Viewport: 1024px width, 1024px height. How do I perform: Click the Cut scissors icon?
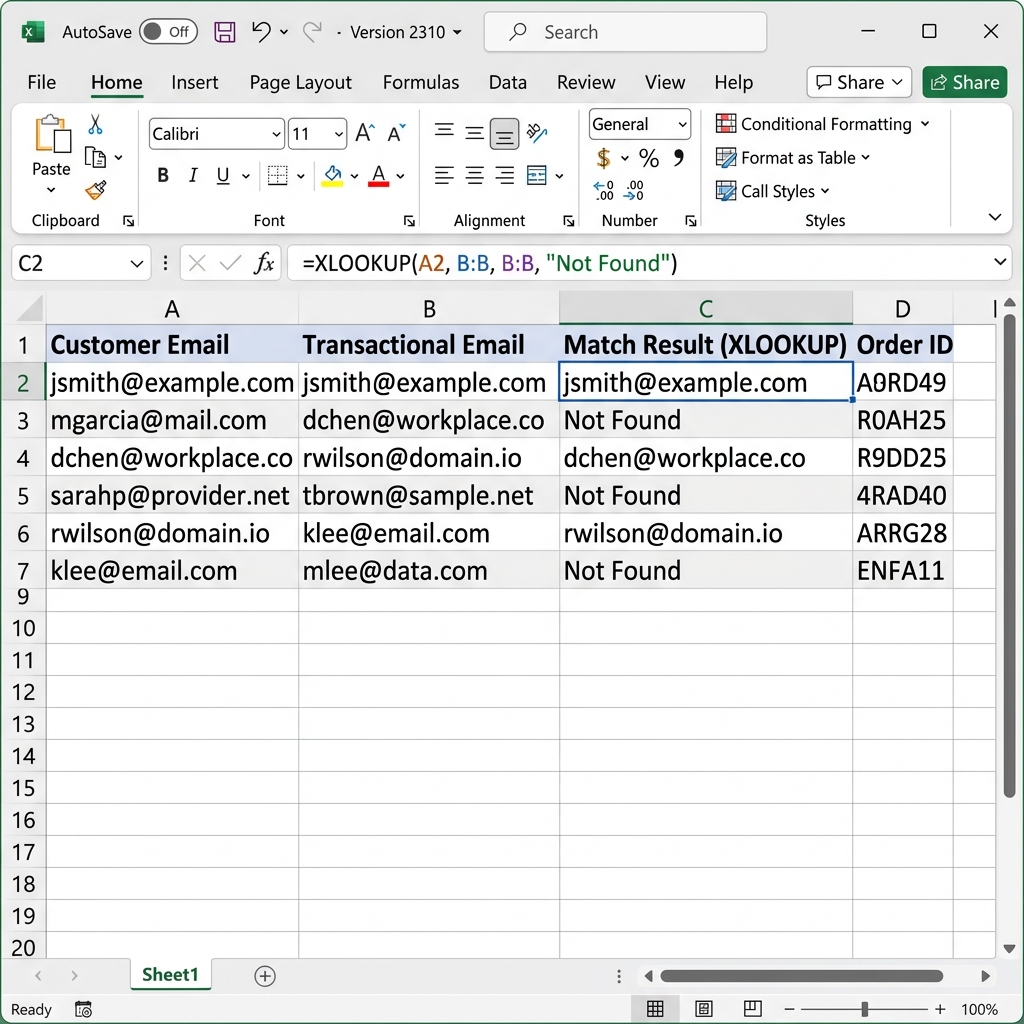pos(95,124)
